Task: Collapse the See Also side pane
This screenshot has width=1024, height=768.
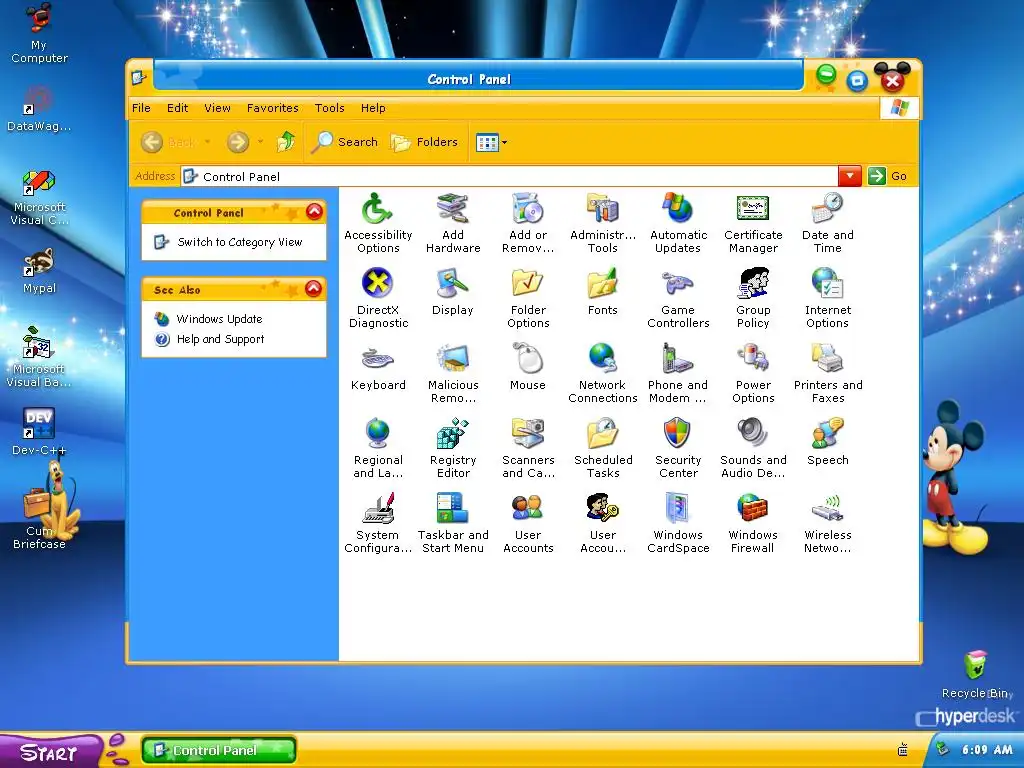Action: (313, 289)
